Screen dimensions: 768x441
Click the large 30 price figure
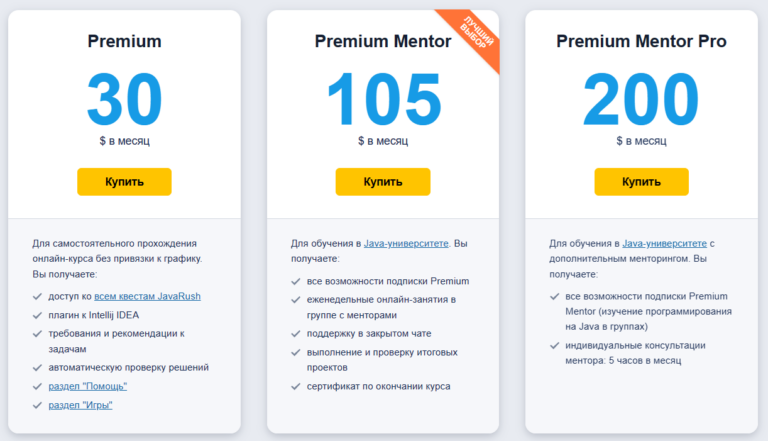(124, 99)
